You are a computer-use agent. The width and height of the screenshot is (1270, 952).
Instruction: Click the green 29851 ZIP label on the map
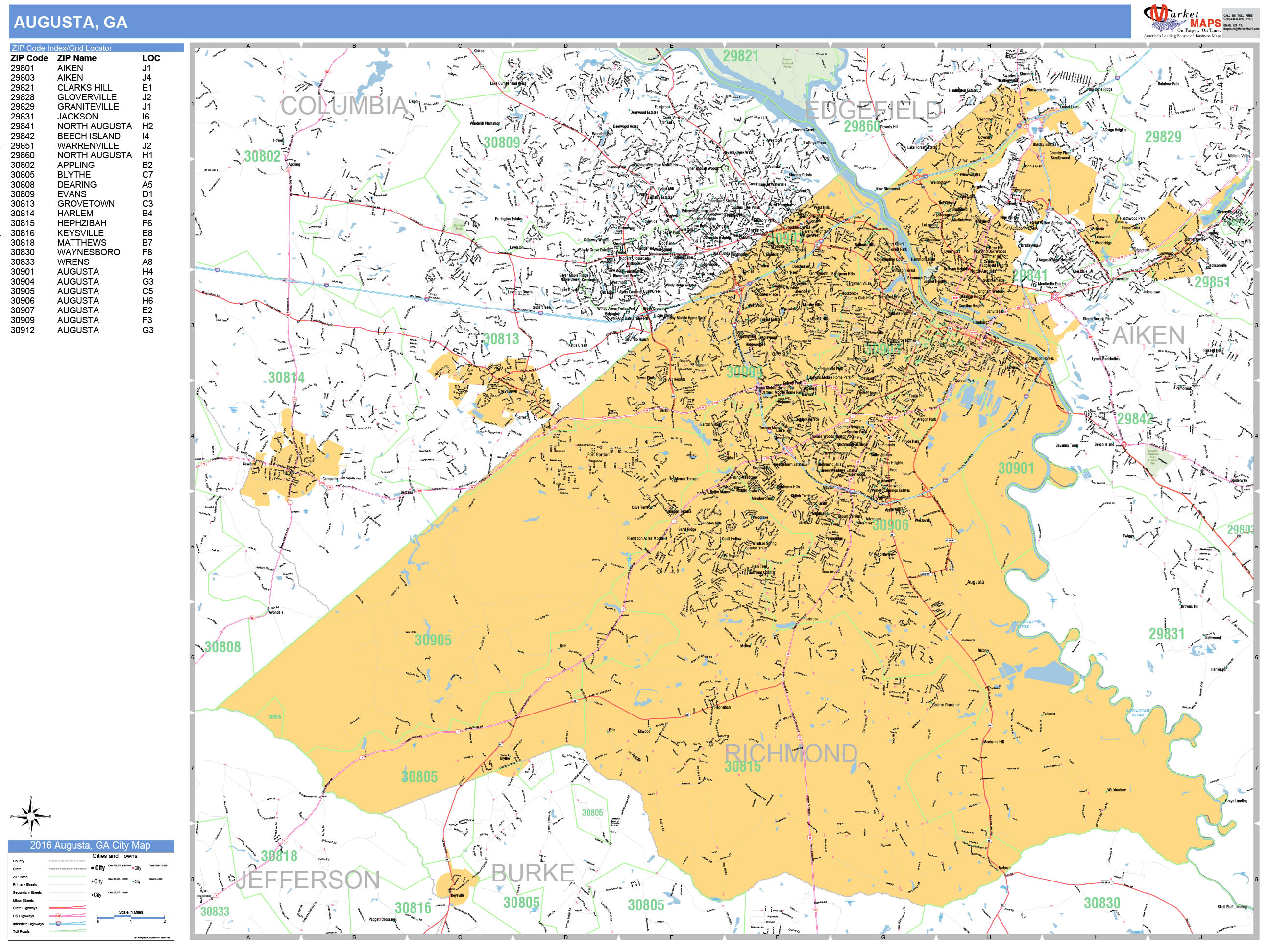1213,283
